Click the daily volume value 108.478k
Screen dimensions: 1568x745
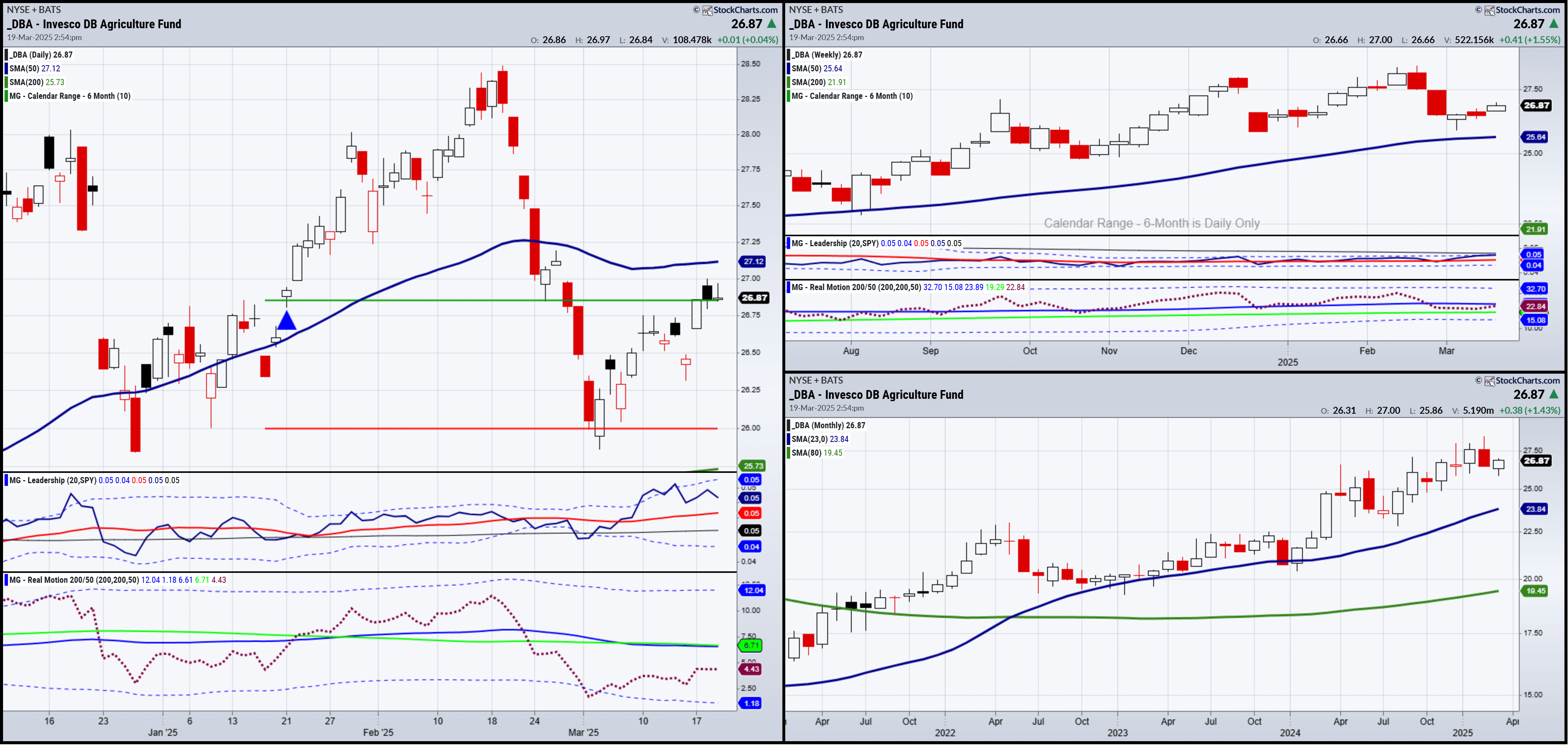pyautogui.click(x=692, y=40)
